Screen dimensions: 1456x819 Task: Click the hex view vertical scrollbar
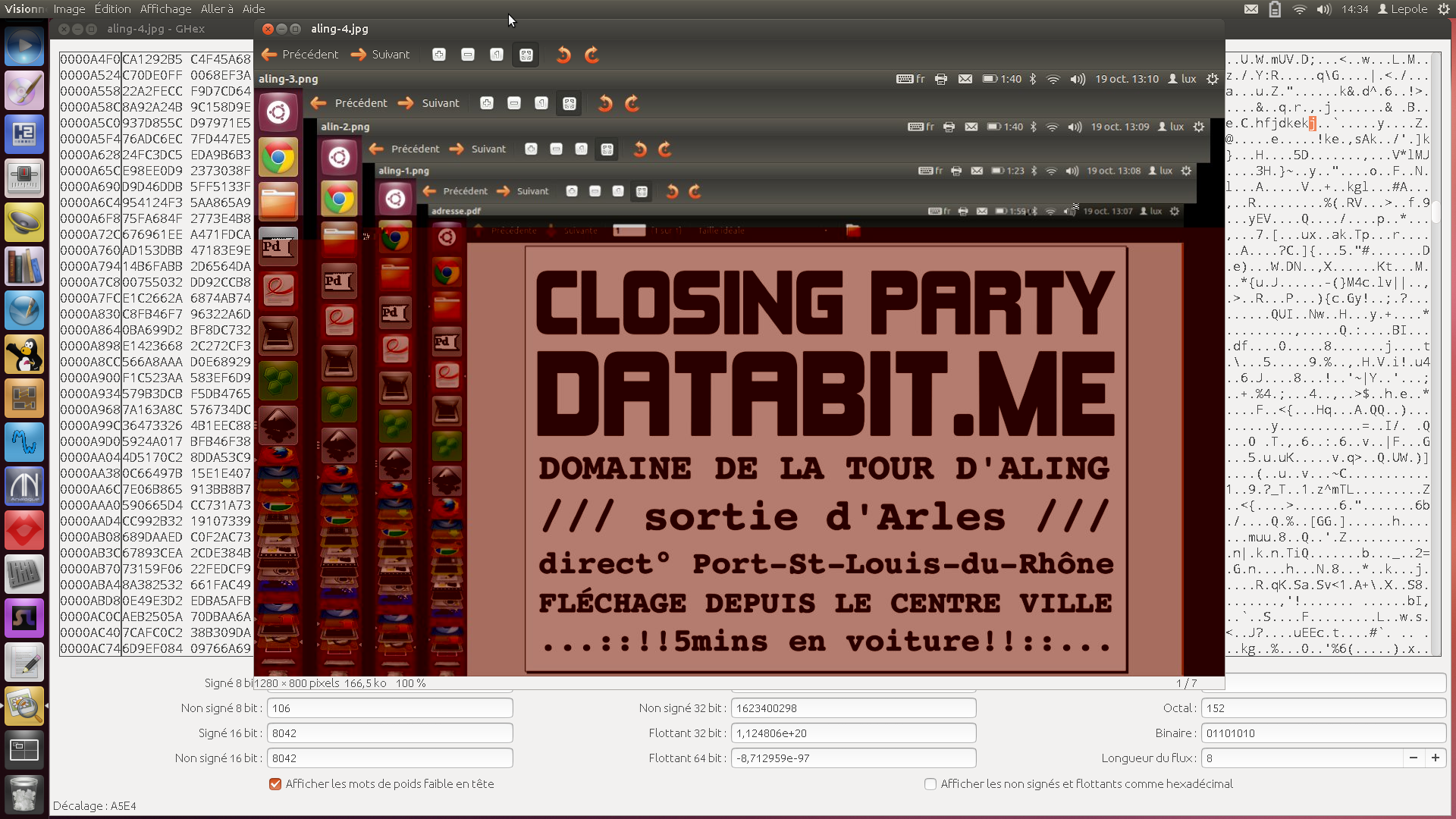[x=1436, y=212]
